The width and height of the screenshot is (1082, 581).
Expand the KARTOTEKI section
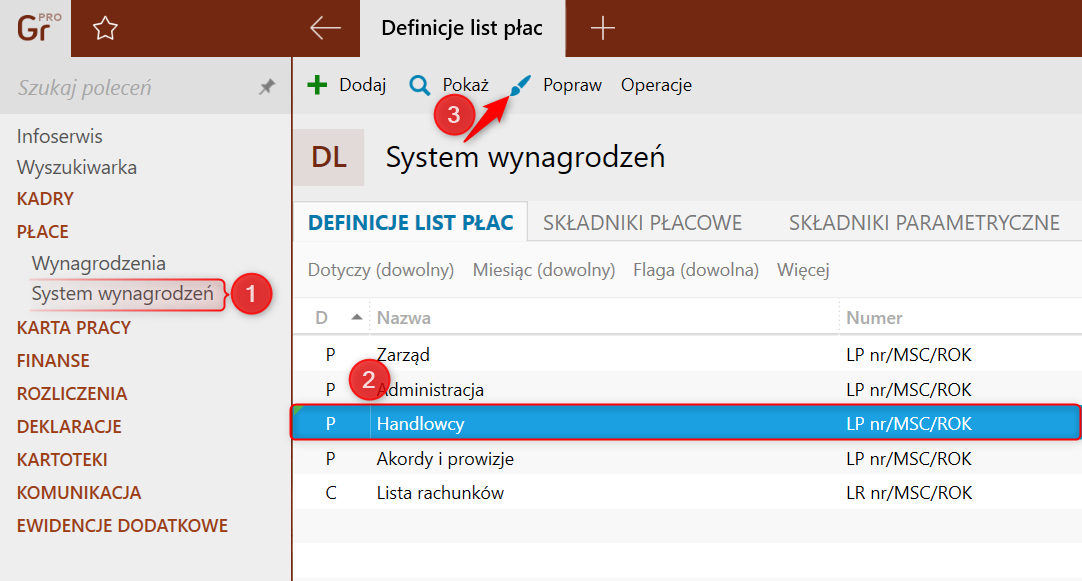point(62,460)
